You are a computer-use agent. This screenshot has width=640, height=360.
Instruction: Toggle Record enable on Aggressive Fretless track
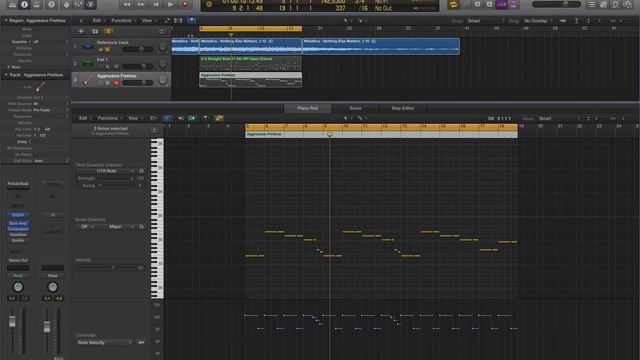pyautogui.click(x=116, y=83)
